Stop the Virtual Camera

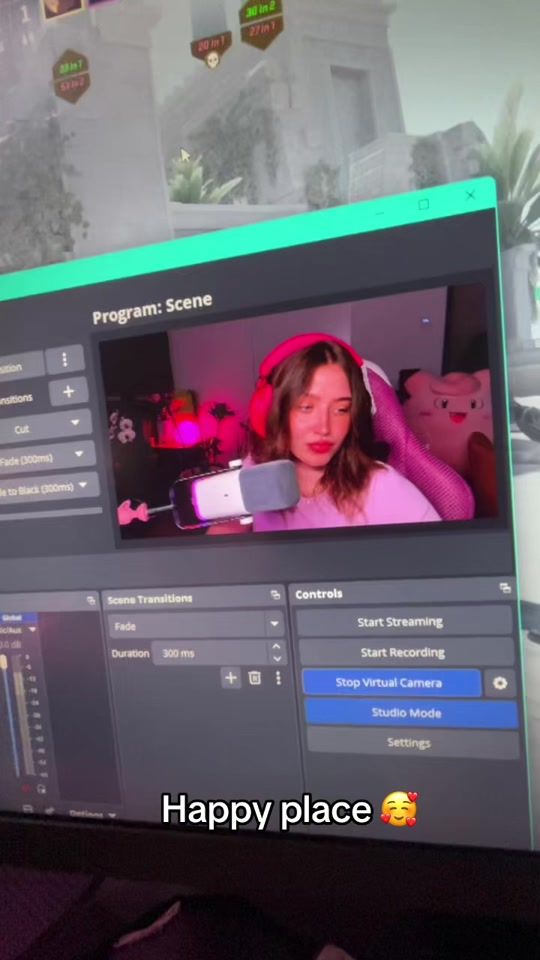point(392,683)
